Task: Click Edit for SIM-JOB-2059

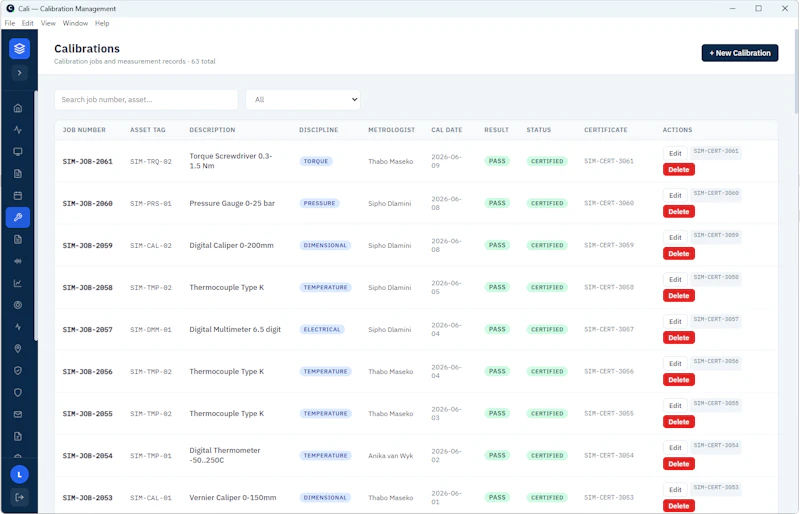Action: pyautogui.click(x=675, y=237)
